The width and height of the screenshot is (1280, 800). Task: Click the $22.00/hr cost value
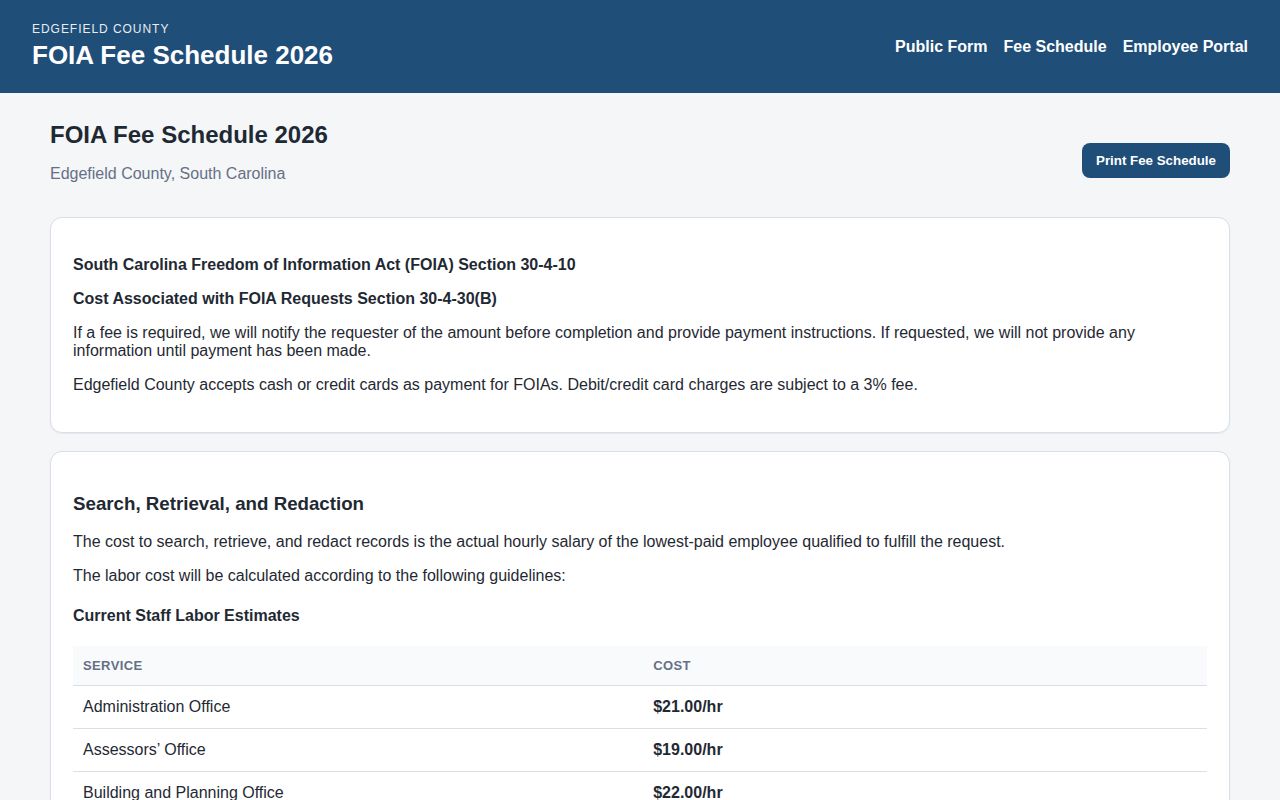click(688, 791)
